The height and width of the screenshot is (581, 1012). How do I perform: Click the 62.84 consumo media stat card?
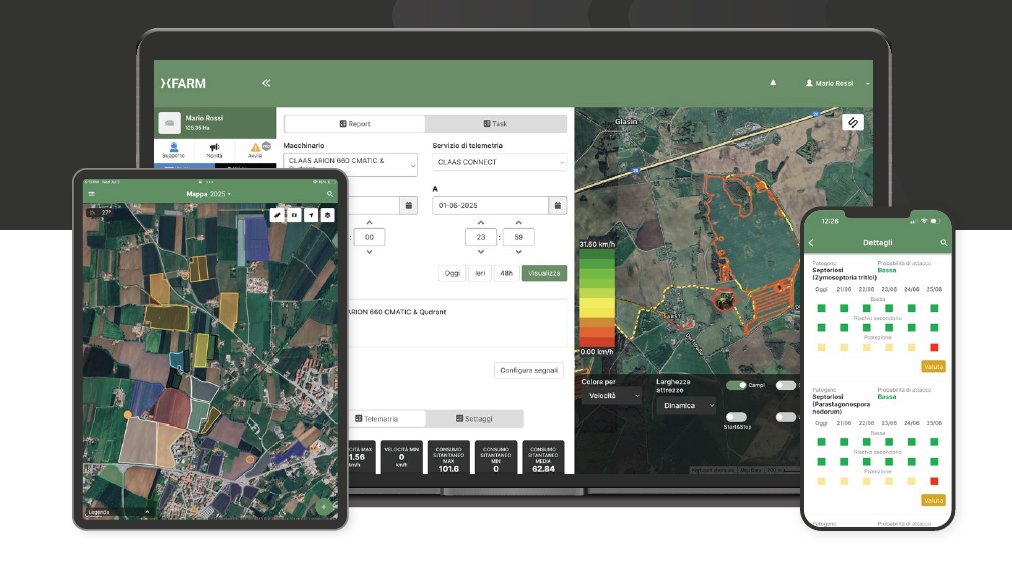(543, 458)
